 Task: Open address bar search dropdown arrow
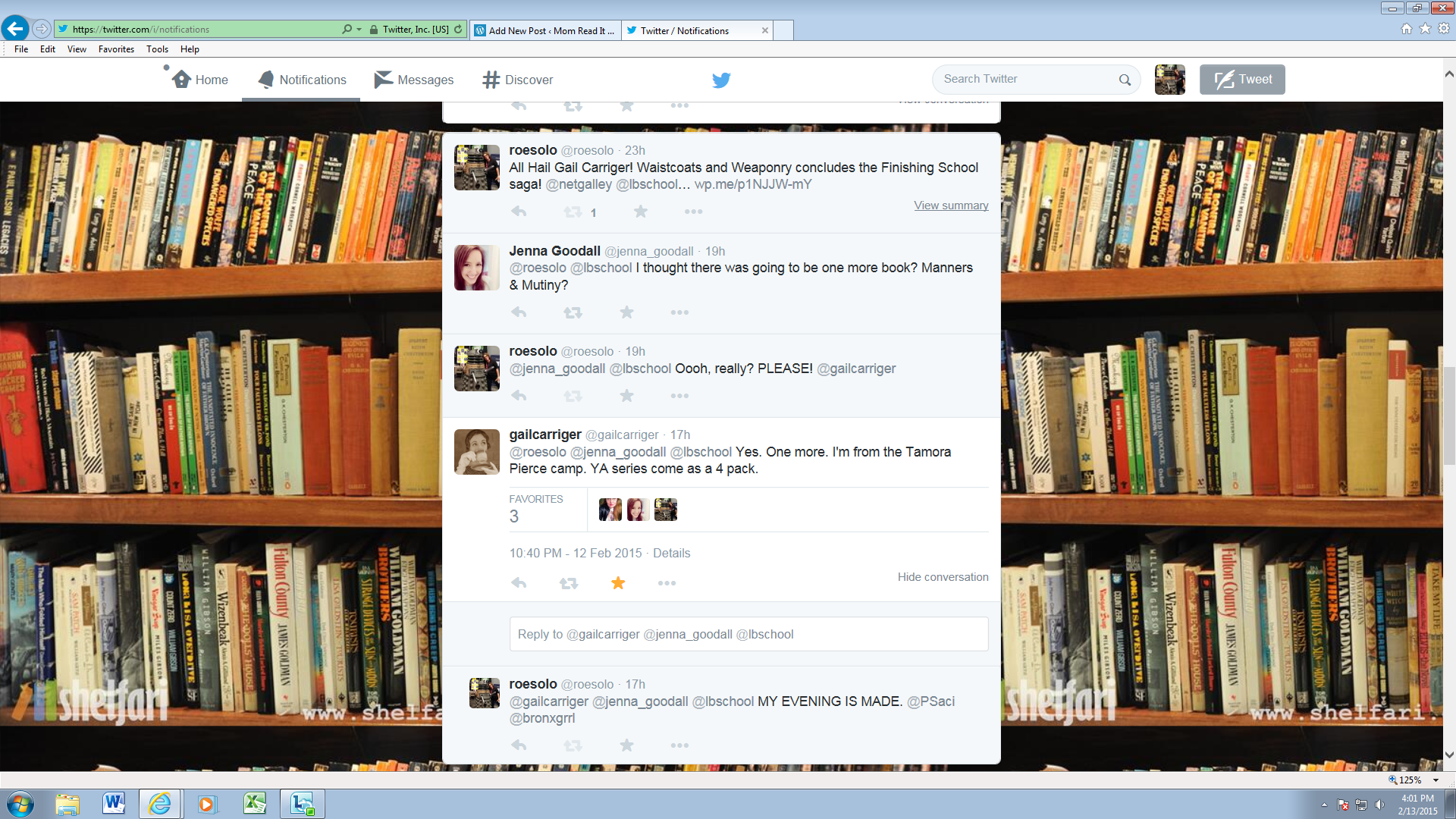click(x=359, y=30)
